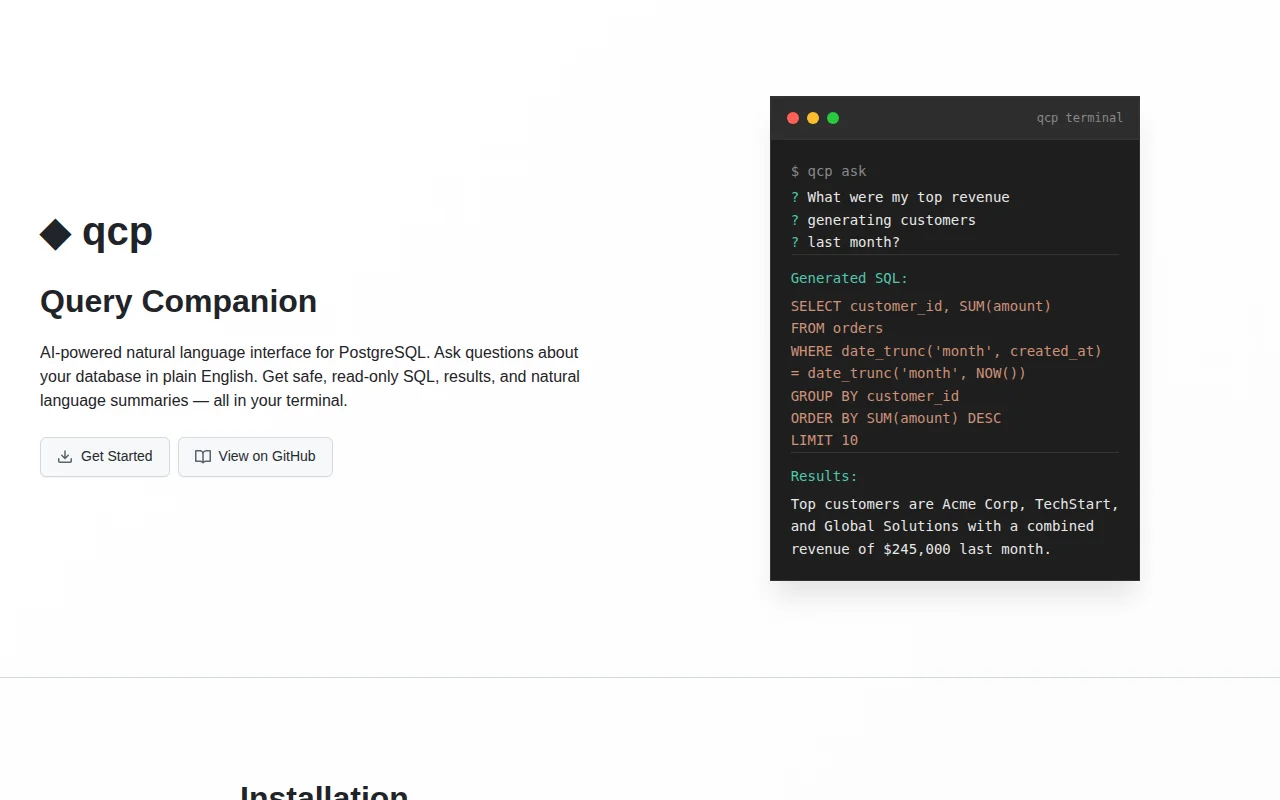Click 'and Global Solutions with a combined' line
Image resolution: width=1280 pixels, height=800 pixels.
(942, 526)
